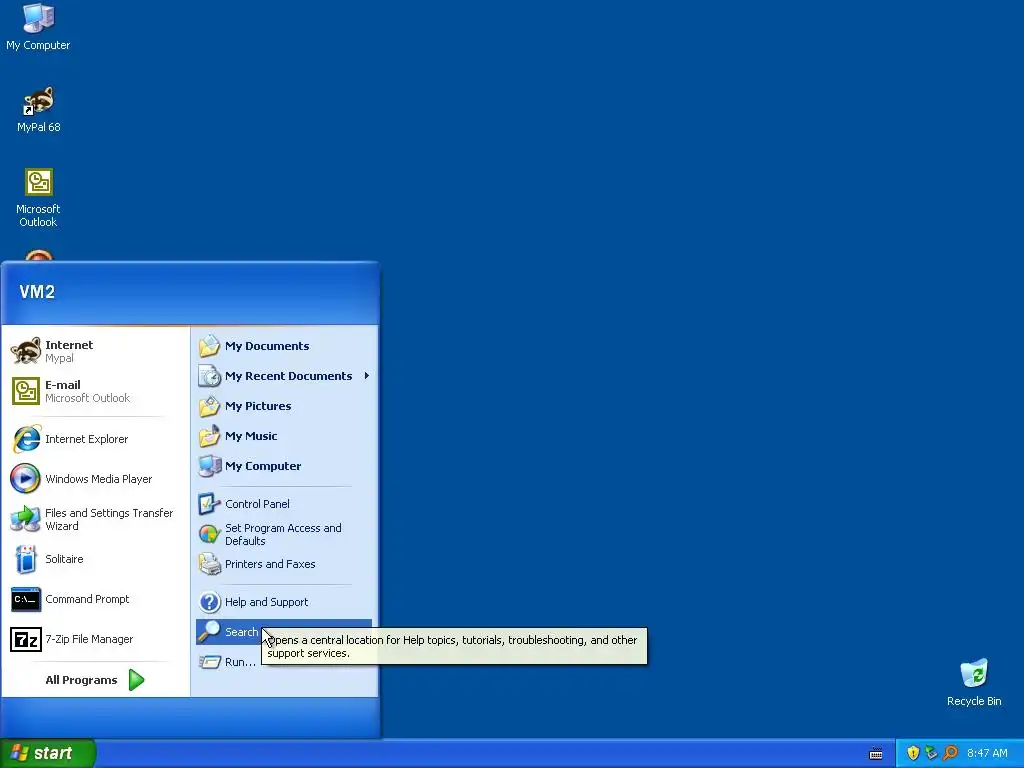Open Internet Explorer from the Start menu

point(95,439)
